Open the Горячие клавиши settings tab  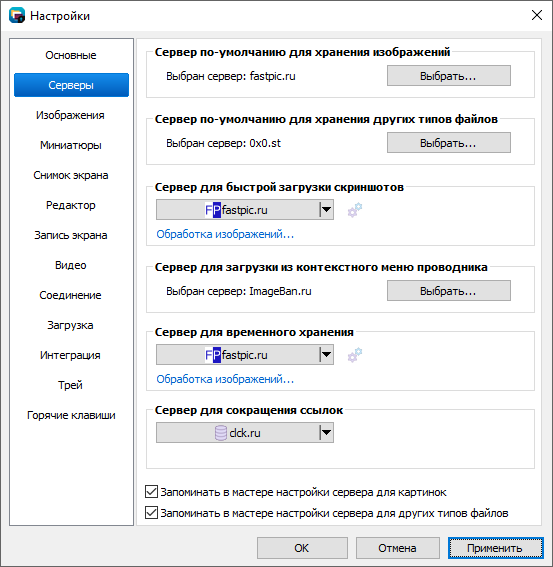tap(71, 415)
